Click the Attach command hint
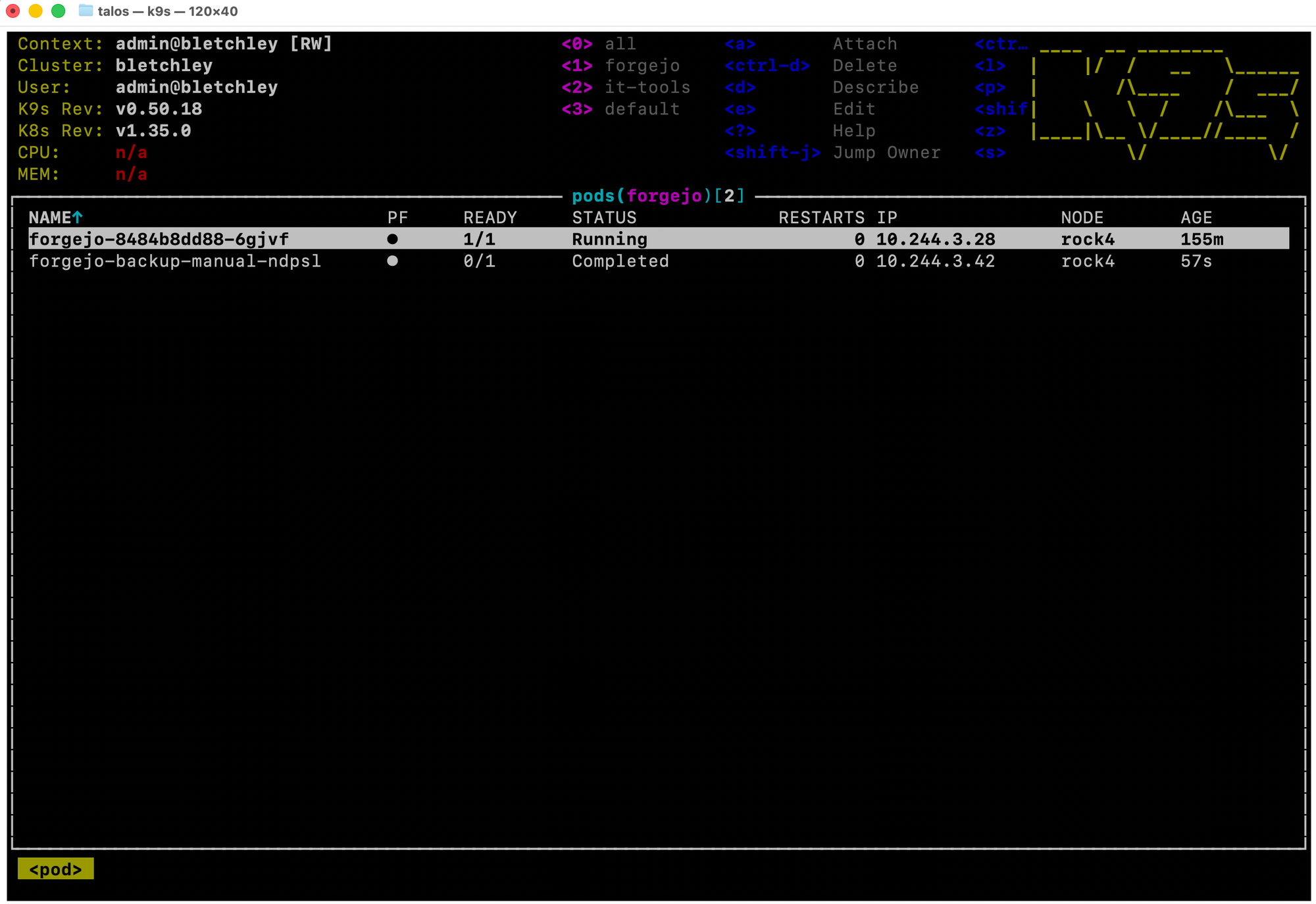The height and width of the screenshot is (904, 1316). [865, 43]
